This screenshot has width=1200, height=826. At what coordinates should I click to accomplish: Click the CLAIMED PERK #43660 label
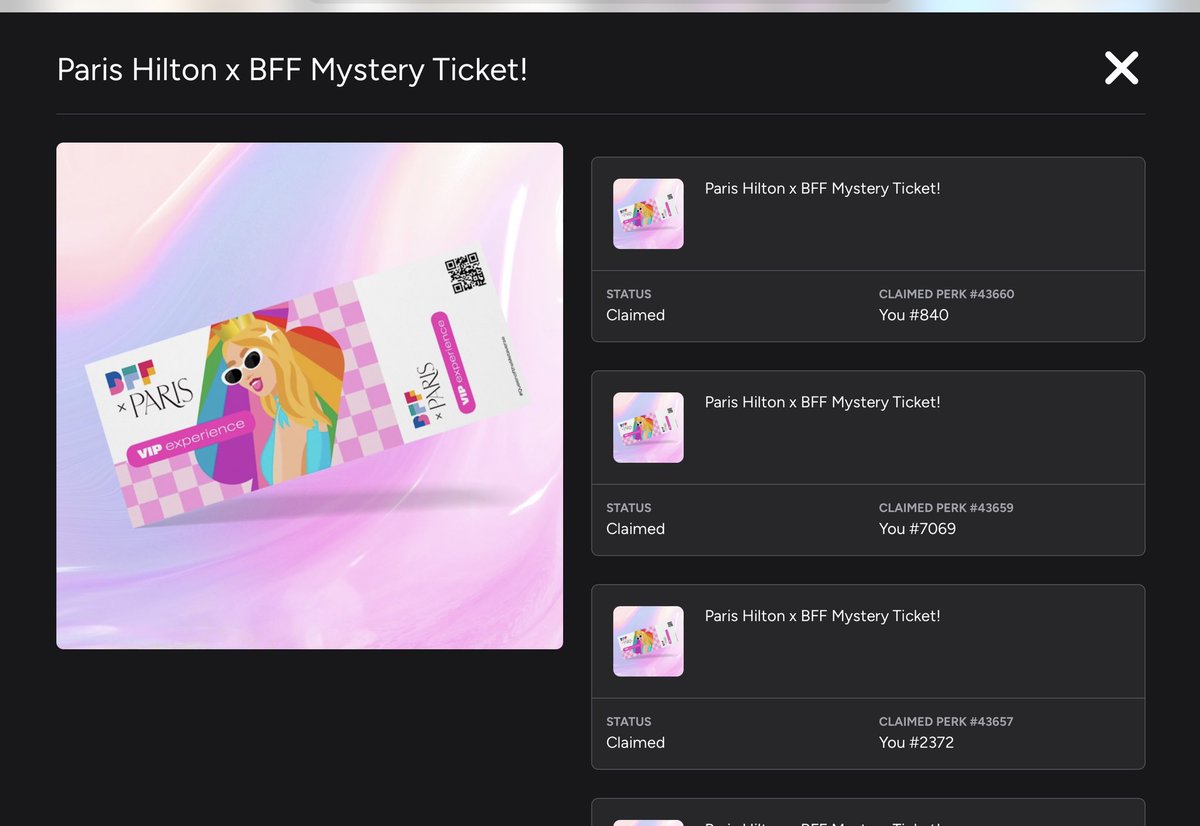click(948, 294)
